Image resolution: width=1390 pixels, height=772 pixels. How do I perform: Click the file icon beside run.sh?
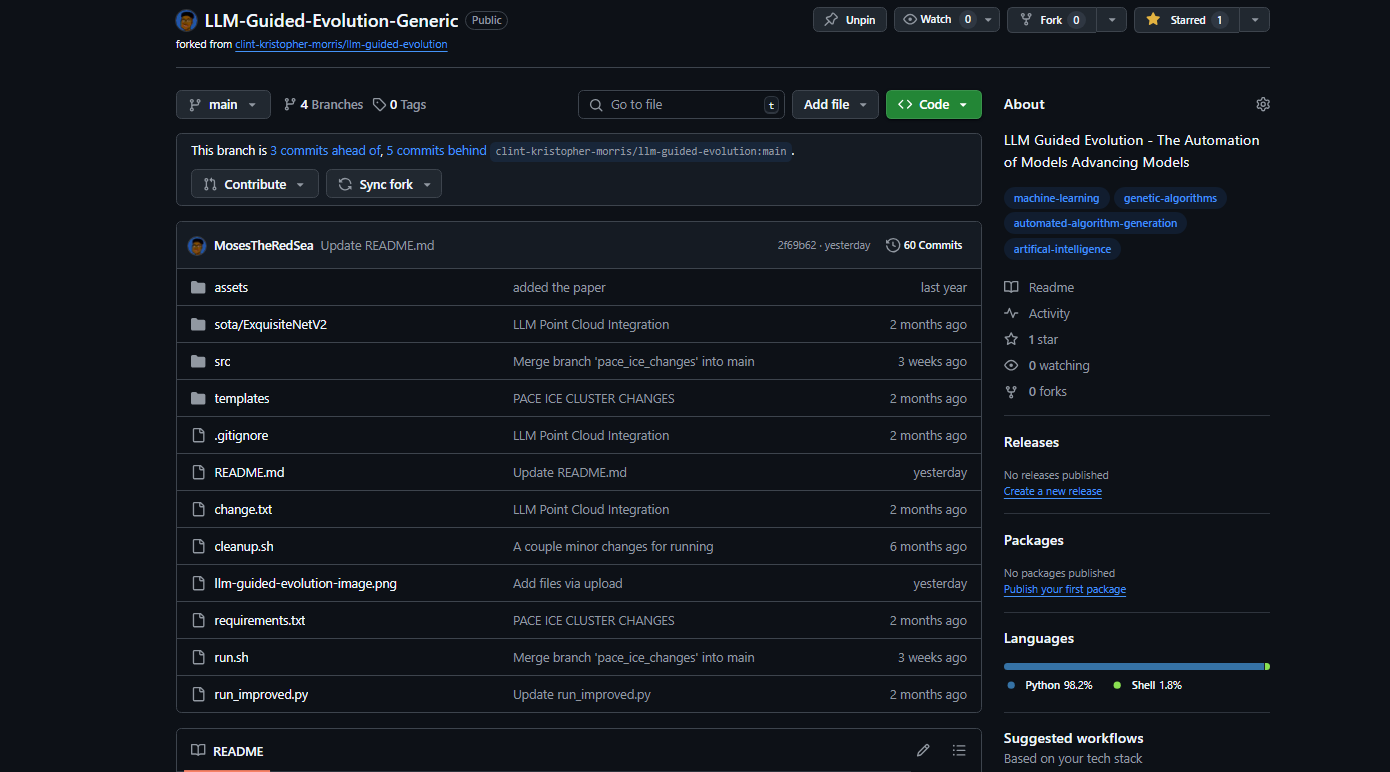click(197, 657)
